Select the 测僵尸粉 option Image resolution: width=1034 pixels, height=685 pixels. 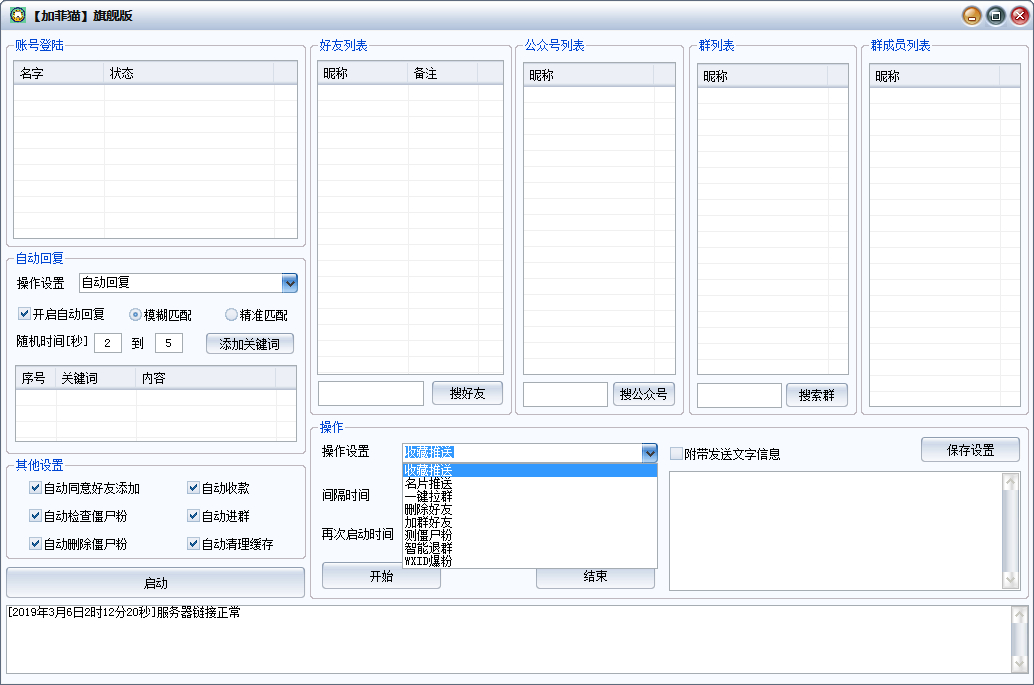coord(428,536)
